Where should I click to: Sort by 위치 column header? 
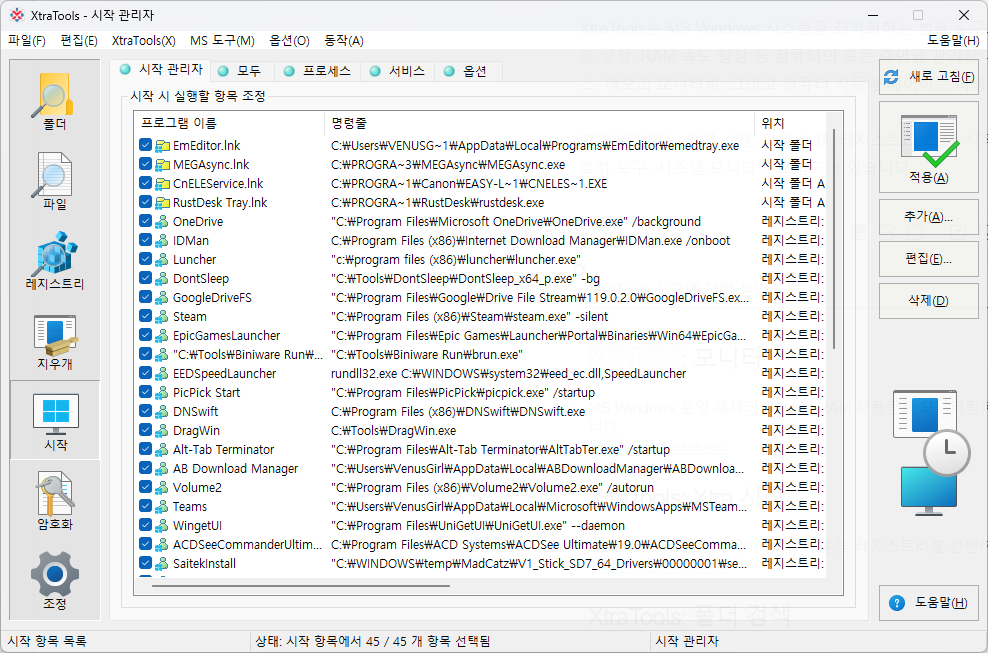click(x=790, y=123)
